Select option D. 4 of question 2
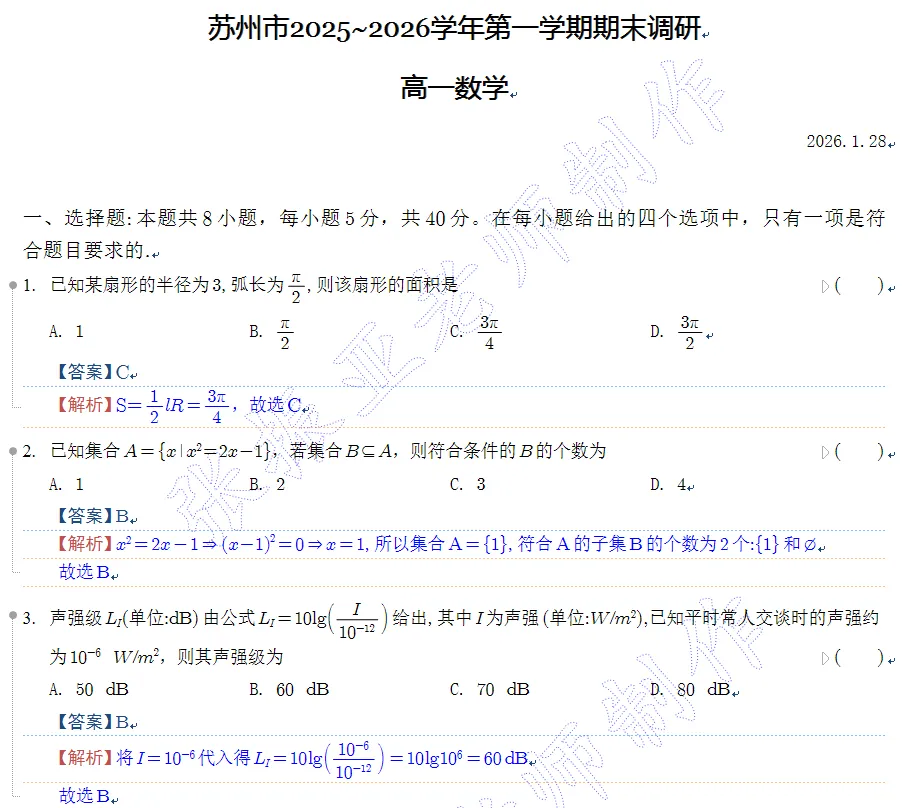This screenshot has width=904, height=808. coord(668,484)
